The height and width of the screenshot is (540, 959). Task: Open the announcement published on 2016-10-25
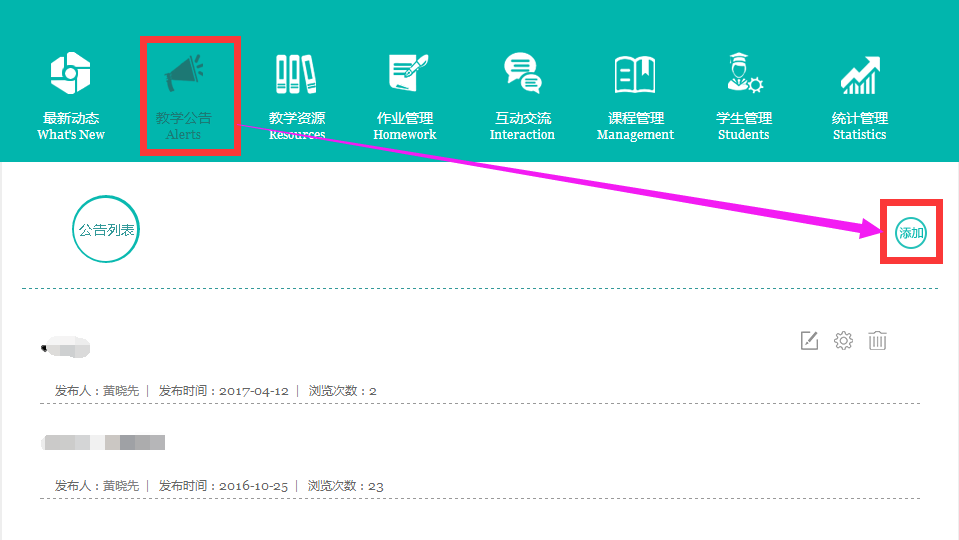click(x=104, y=442)
